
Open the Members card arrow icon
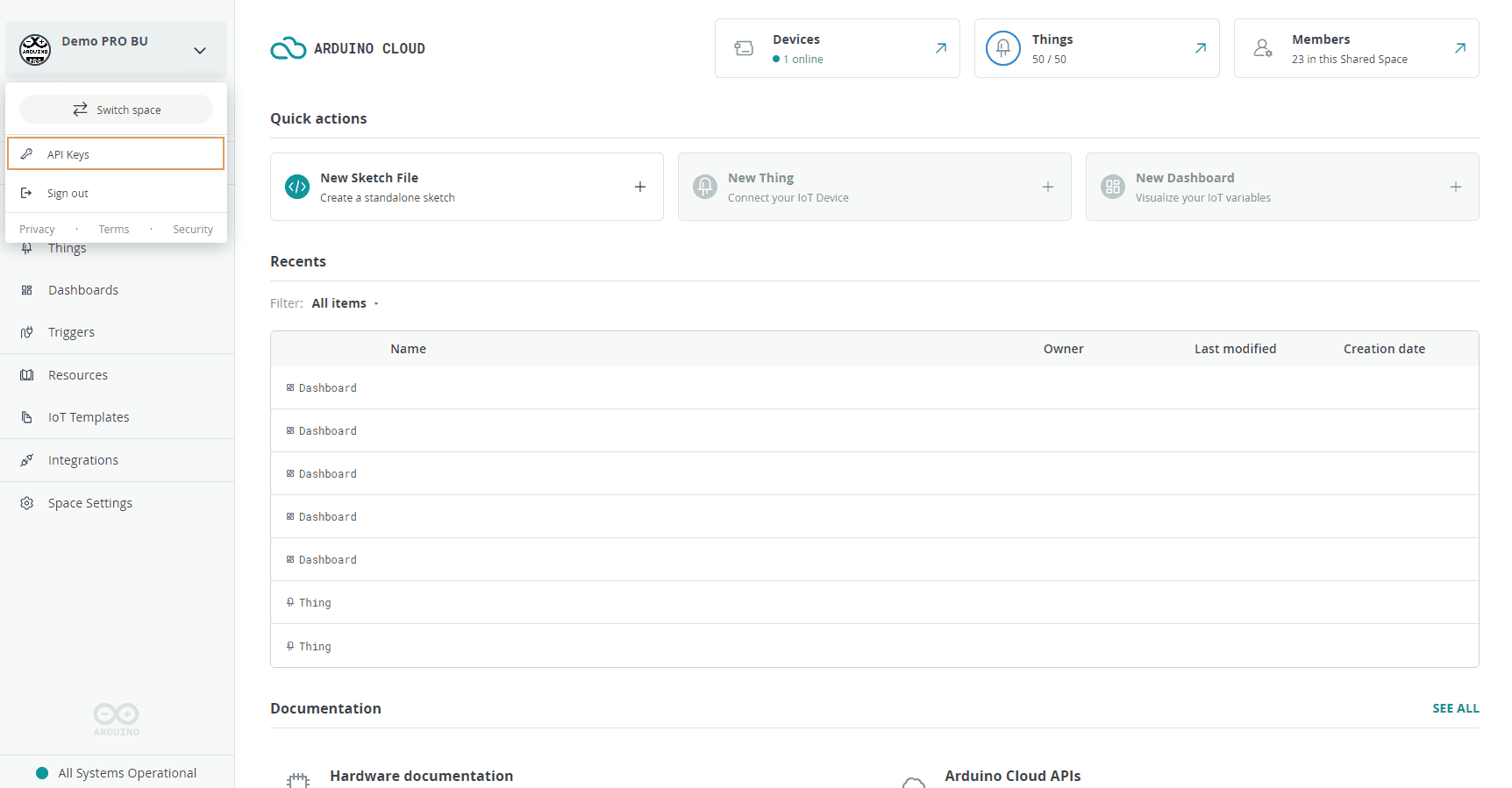(x=1459, y=48)
